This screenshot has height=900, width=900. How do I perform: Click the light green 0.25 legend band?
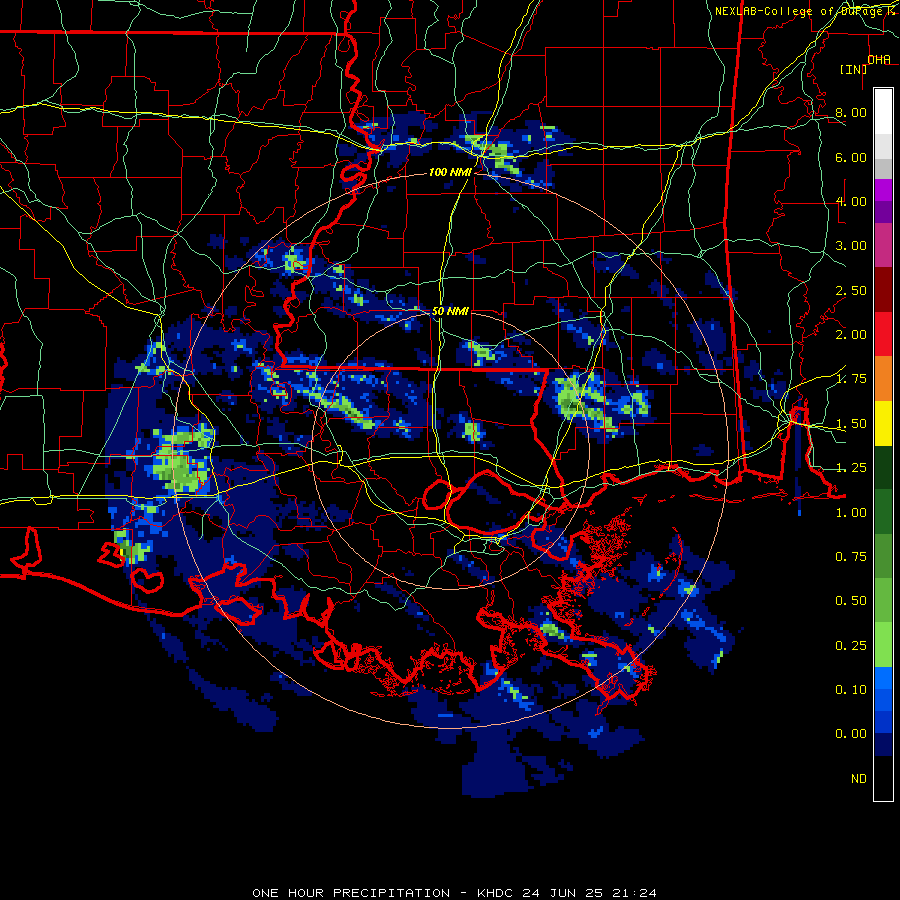tap(883, 645)
